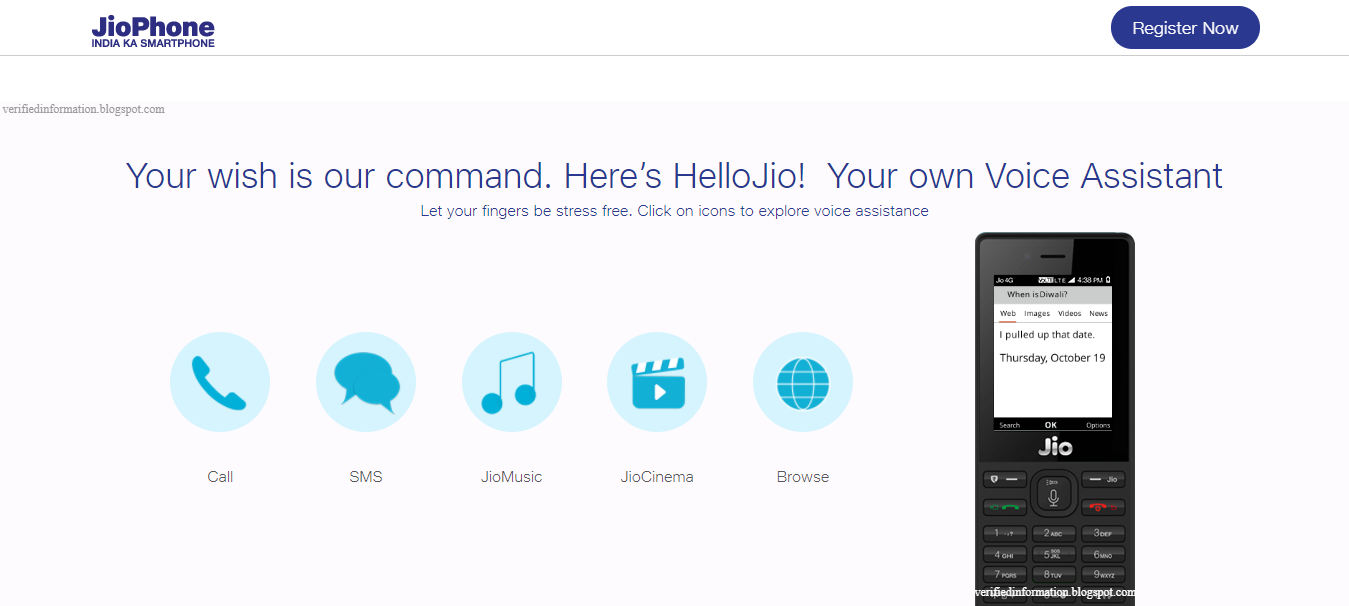Click the 1 key on phone keypad
Viewport: 1349px width, 606px height.
tap(1005, 534)
